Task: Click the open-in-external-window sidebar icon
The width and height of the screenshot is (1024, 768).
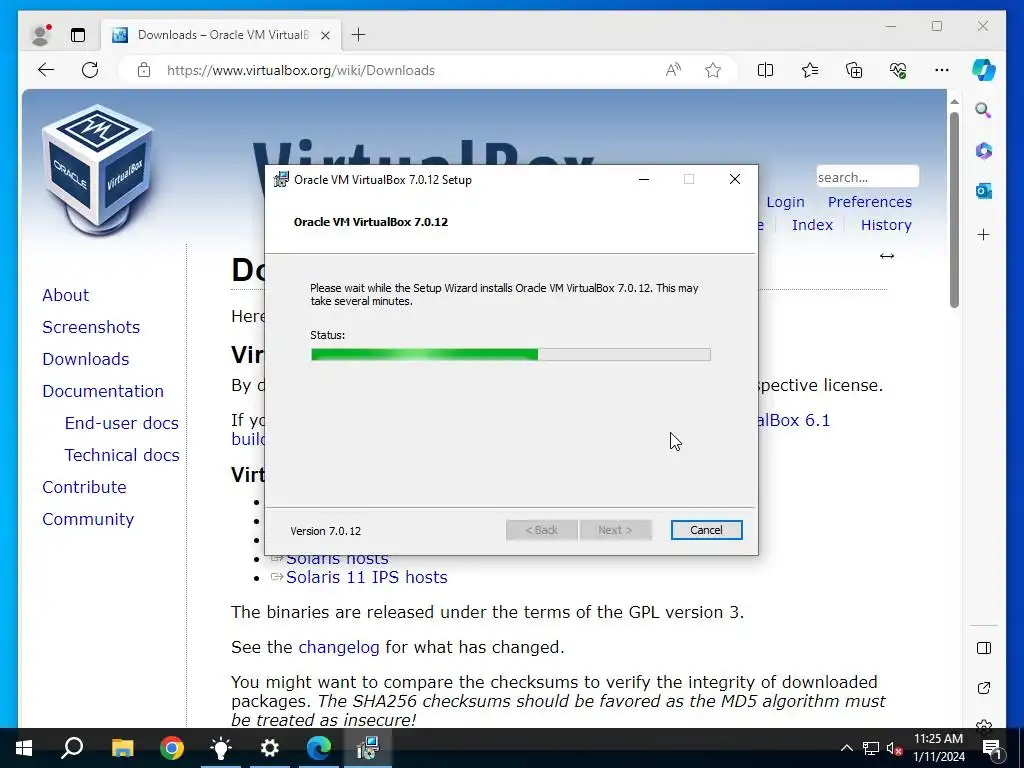Action: tap(984, 688)
